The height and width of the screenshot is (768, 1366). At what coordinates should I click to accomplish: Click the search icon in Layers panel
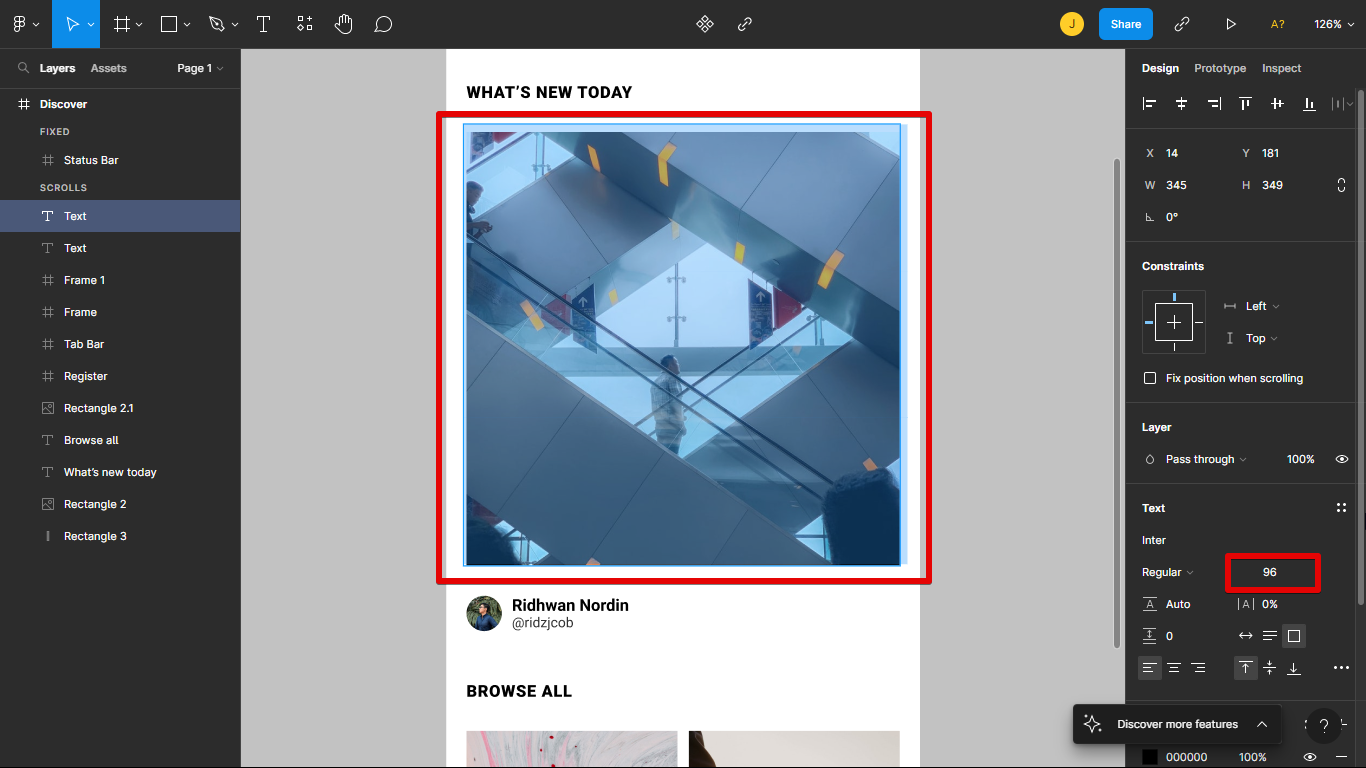pyautogui.click(x=23, y=68)
